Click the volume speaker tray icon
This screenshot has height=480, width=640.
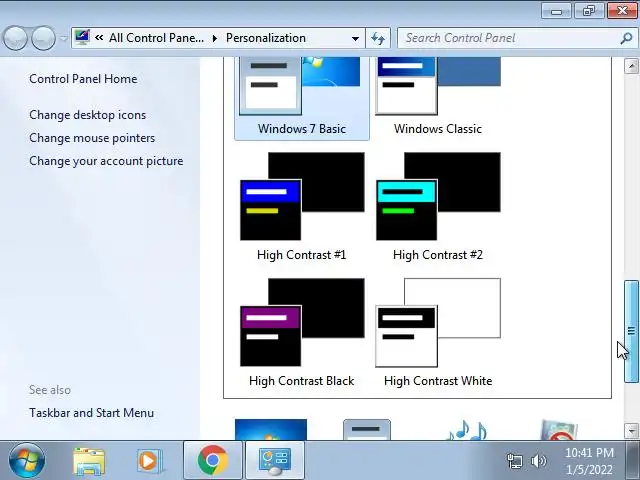click(x=538, y=461)
